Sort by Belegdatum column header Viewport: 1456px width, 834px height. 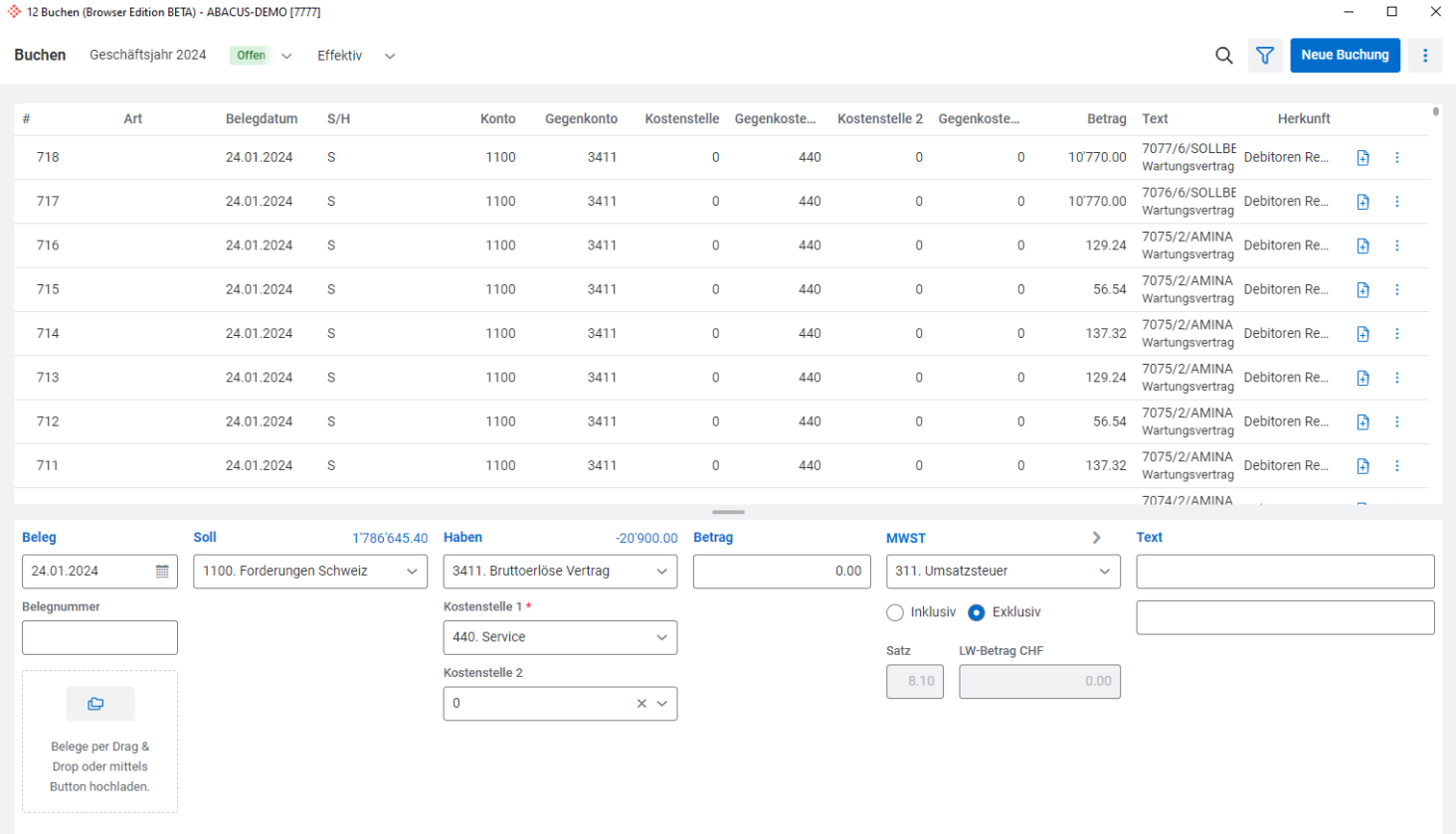click(261, 119)
